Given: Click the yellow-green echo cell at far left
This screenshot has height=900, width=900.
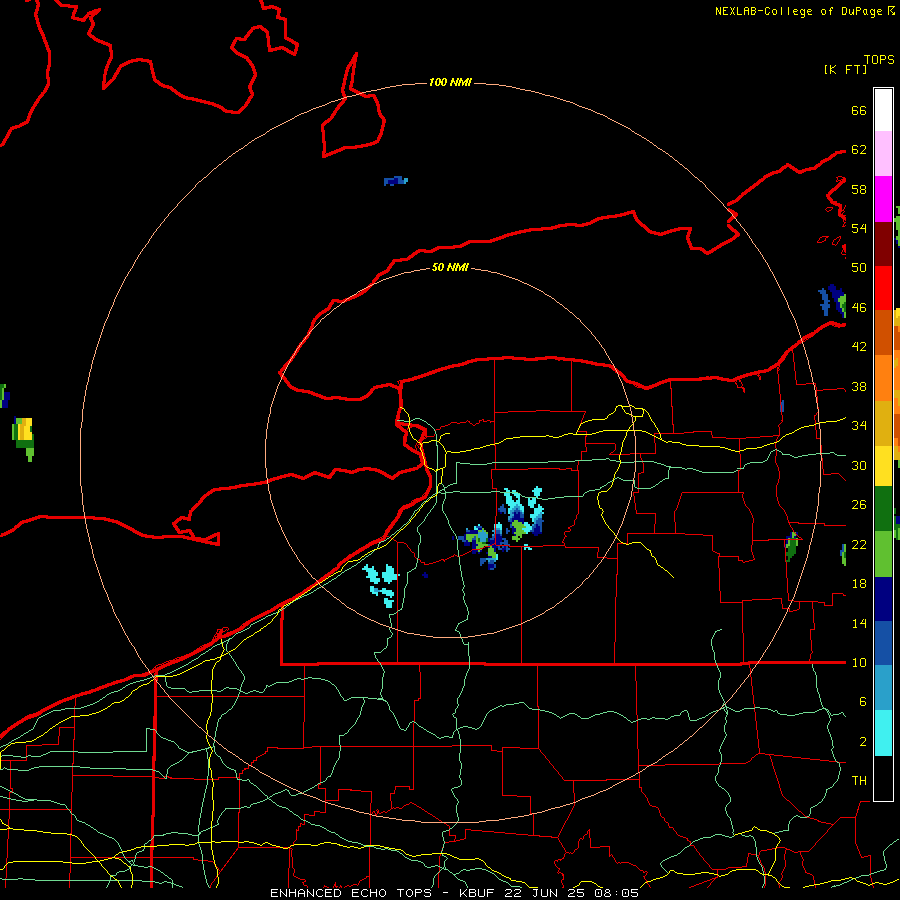Looking at the screenshot, I should pos(23,439).
